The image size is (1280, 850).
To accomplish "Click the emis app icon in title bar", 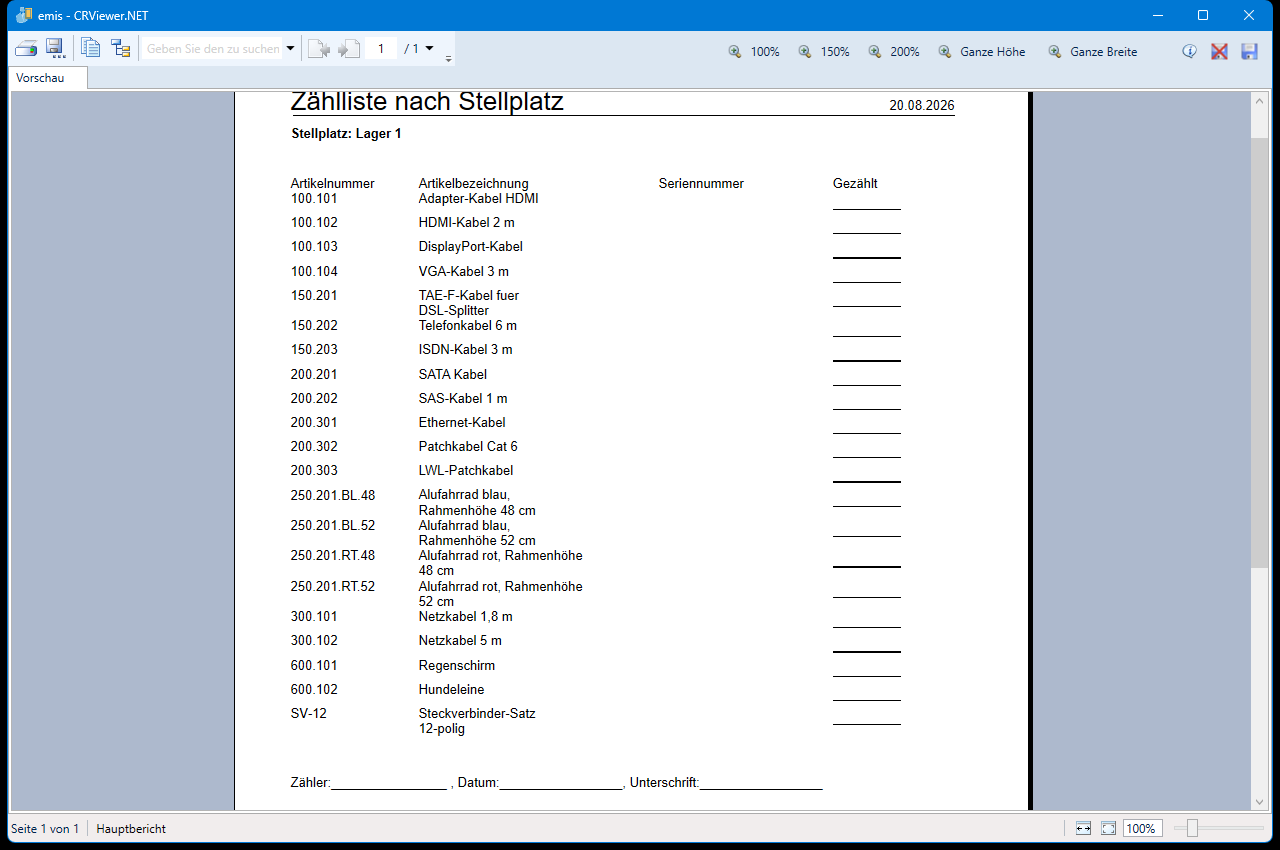I will click(x=25, y=15).
